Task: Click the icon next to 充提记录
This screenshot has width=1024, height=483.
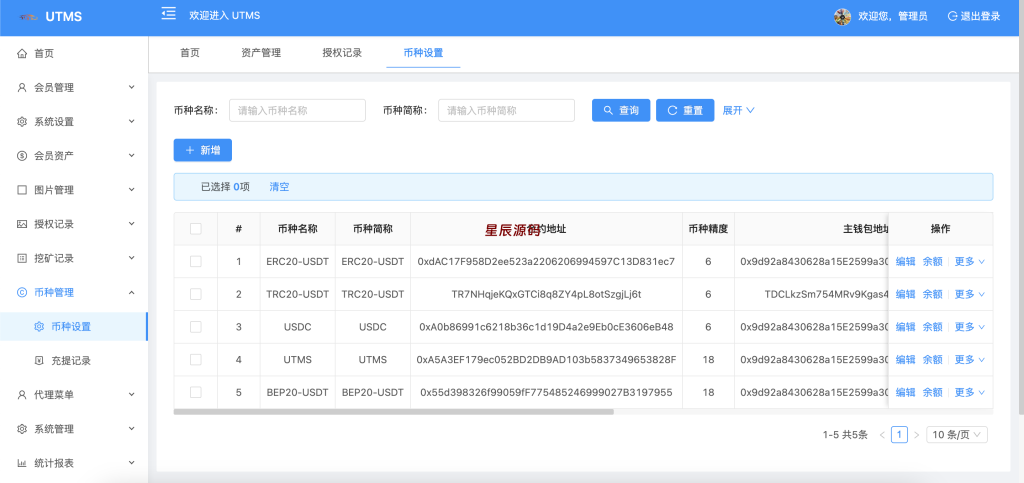Action: (x=39, y=360)
